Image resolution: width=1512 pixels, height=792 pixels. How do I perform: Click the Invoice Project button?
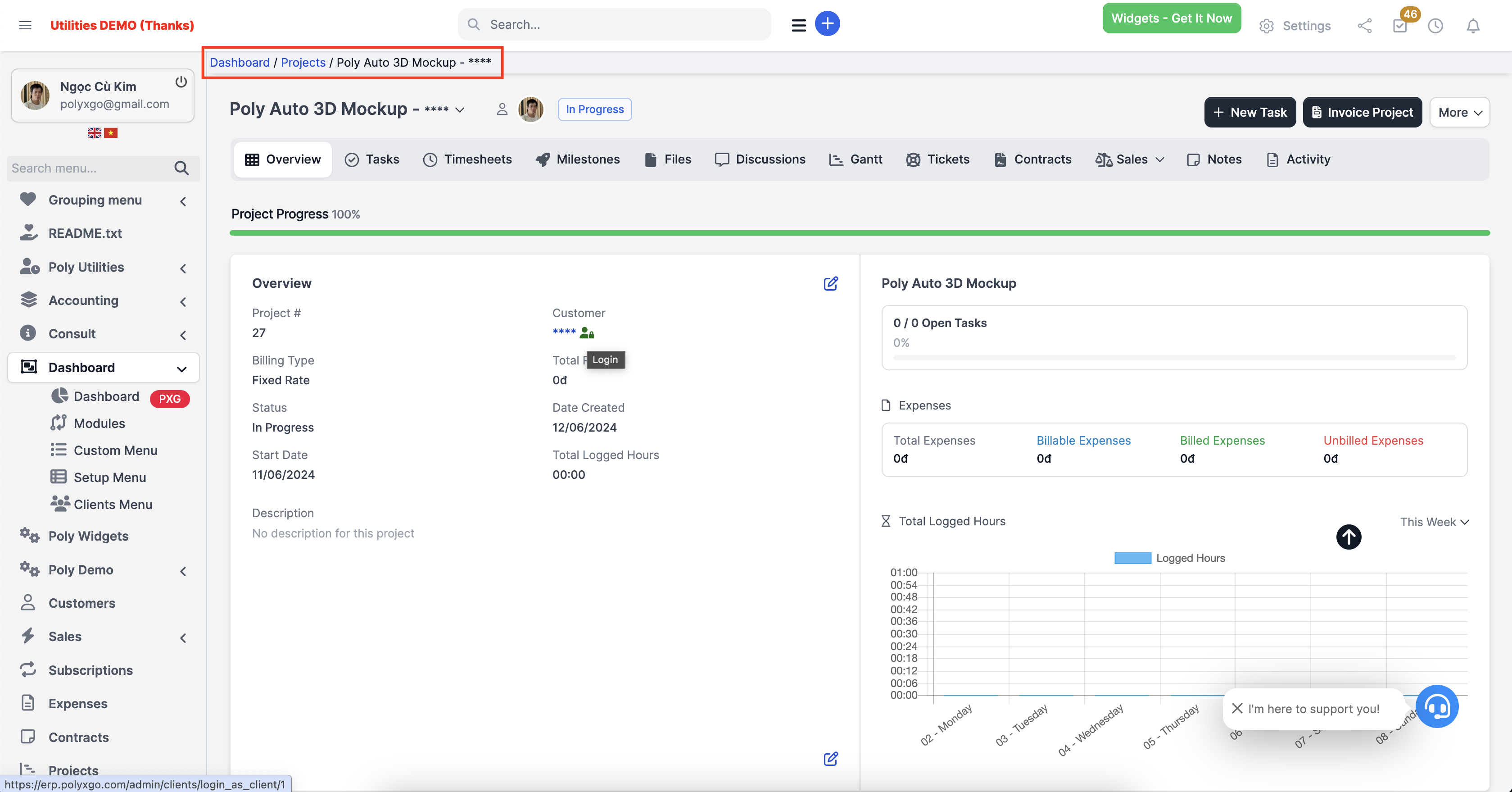pyautogui.click(x=1363, y=112)
